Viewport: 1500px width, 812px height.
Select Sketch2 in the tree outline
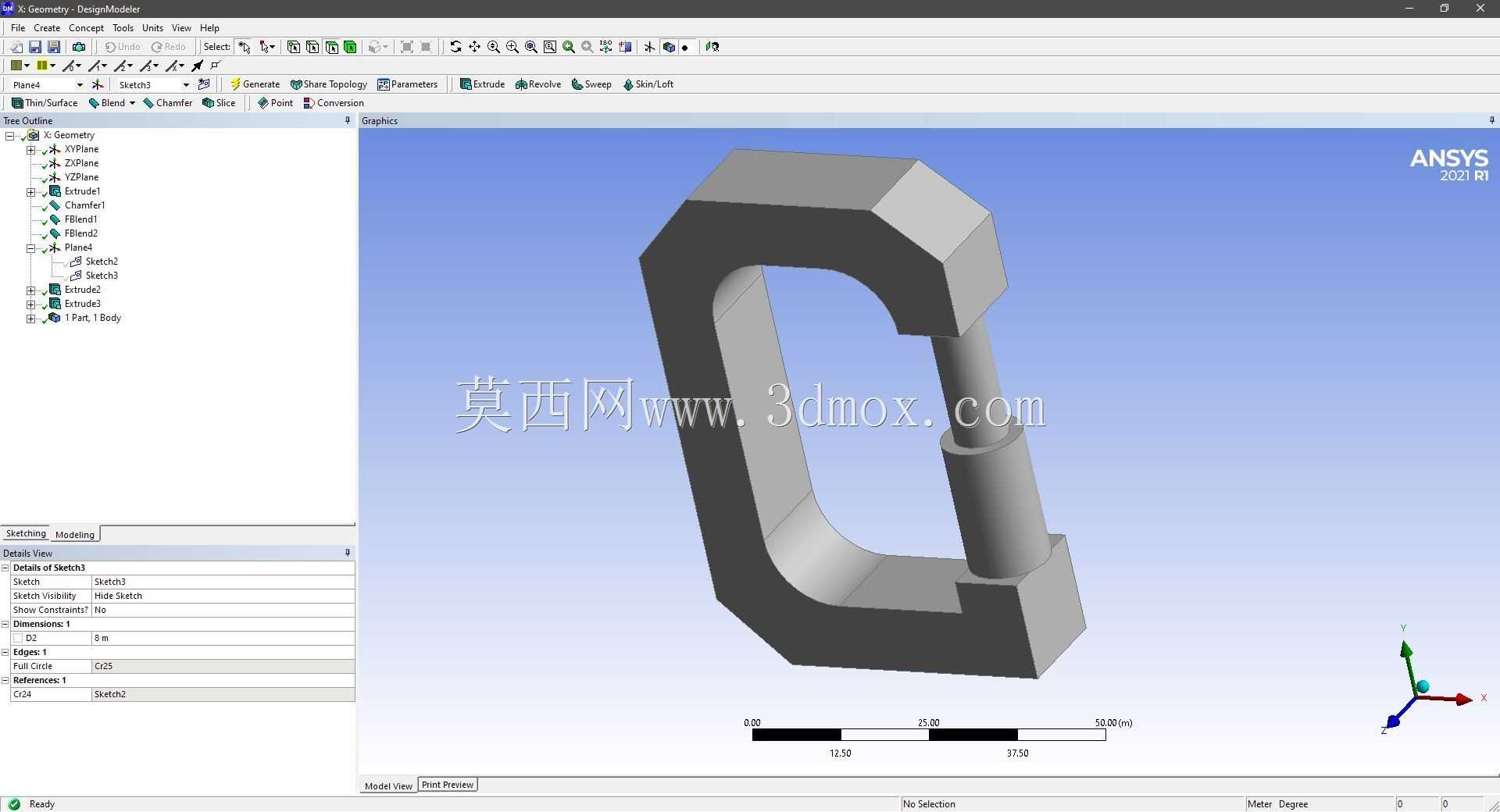pyautogui.click(x=102, y=262)
